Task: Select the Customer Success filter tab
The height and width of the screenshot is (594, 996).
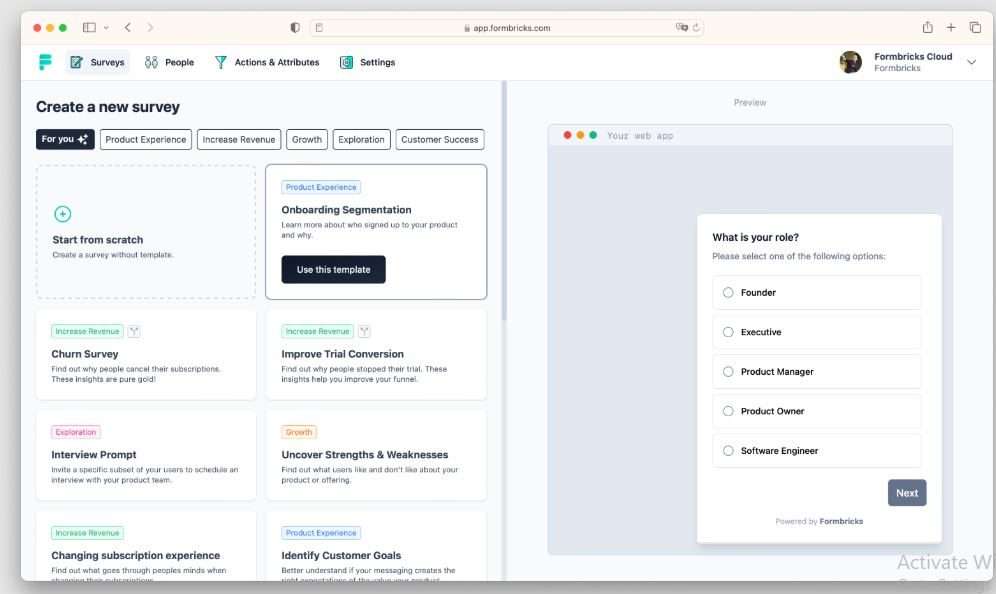Action: coord(440,139)
